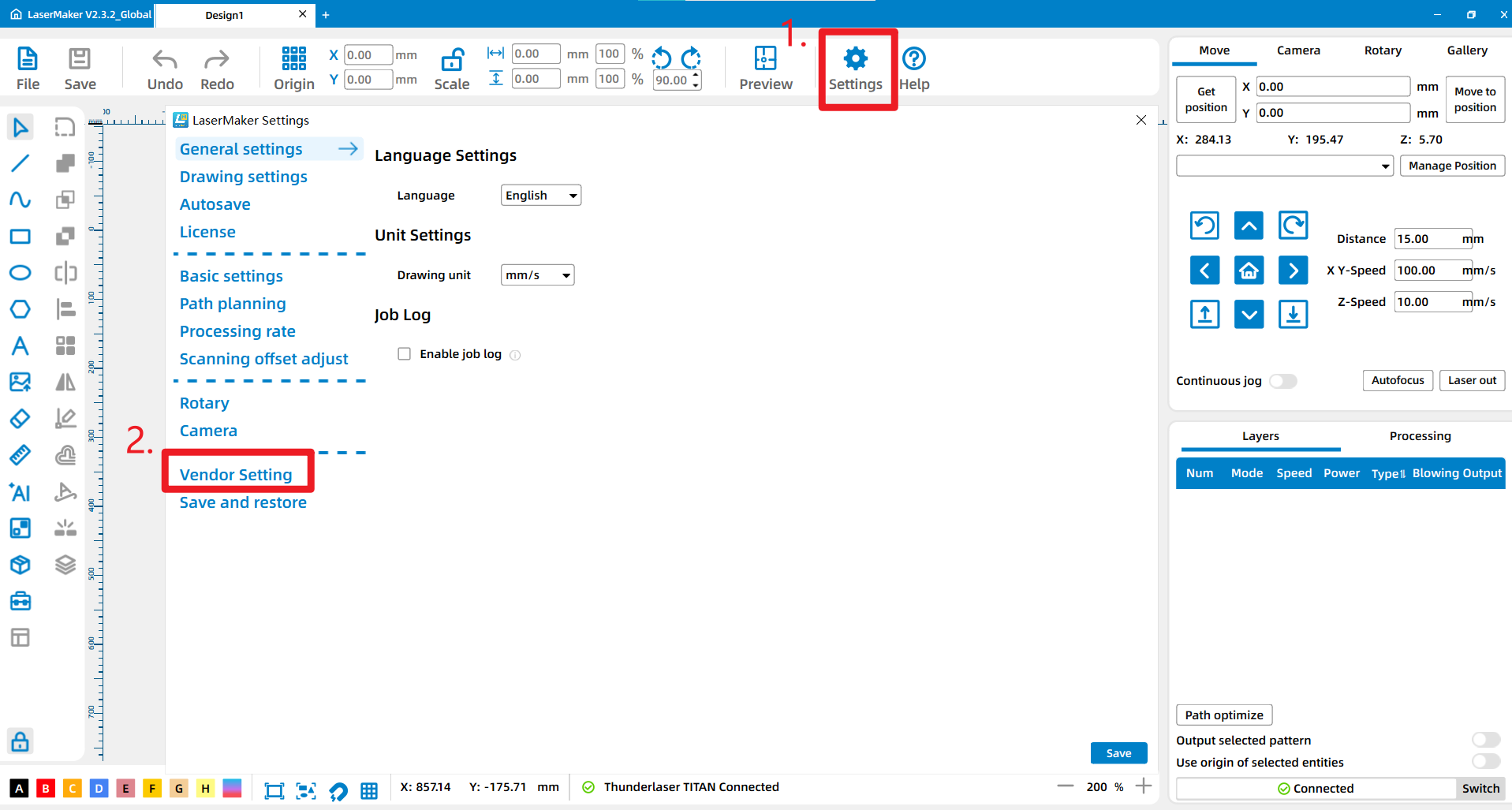
Task: Click the Undo icon
Action: [x=165, y=60]
